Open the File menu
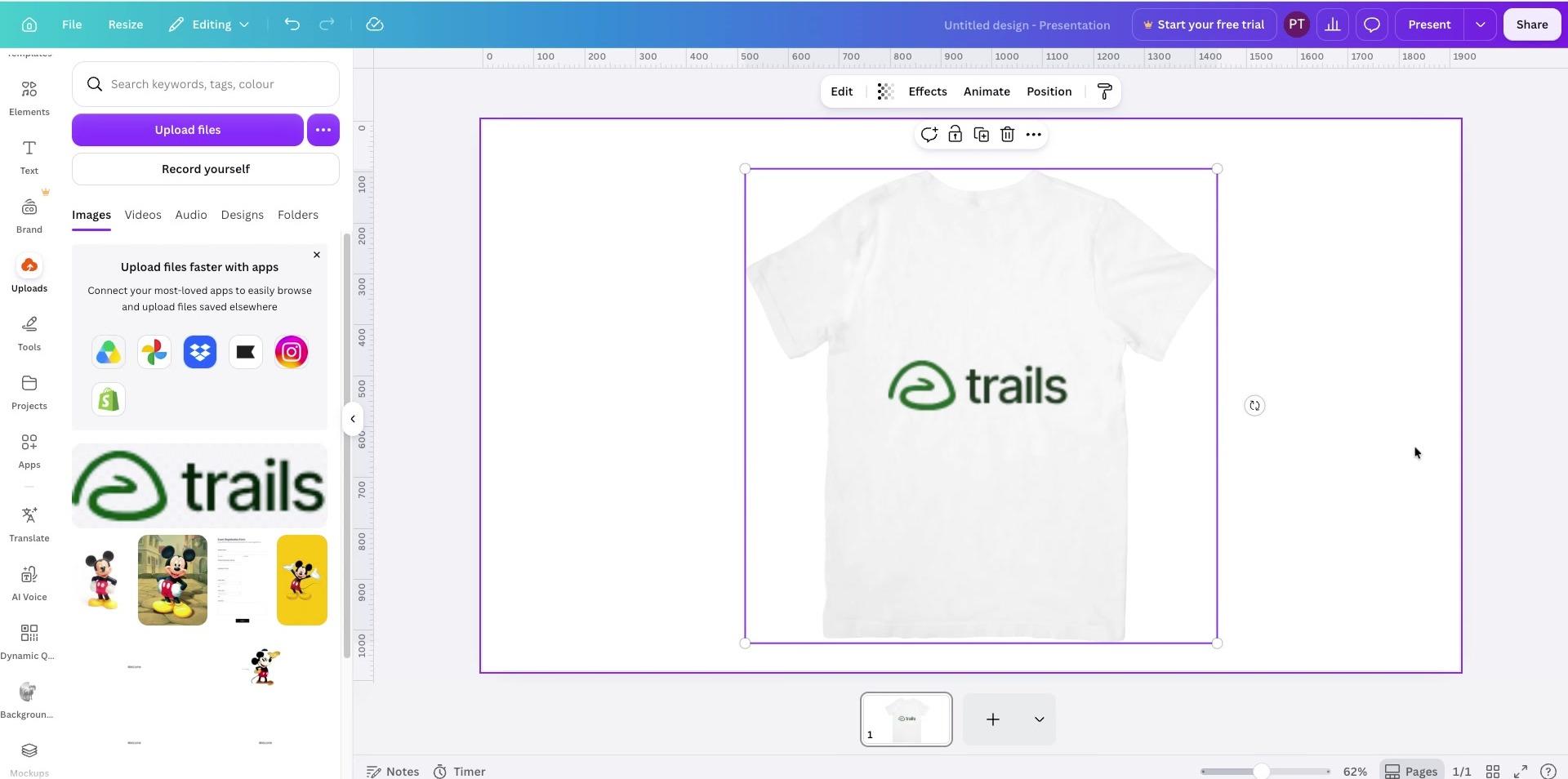 tap(72, 24)
